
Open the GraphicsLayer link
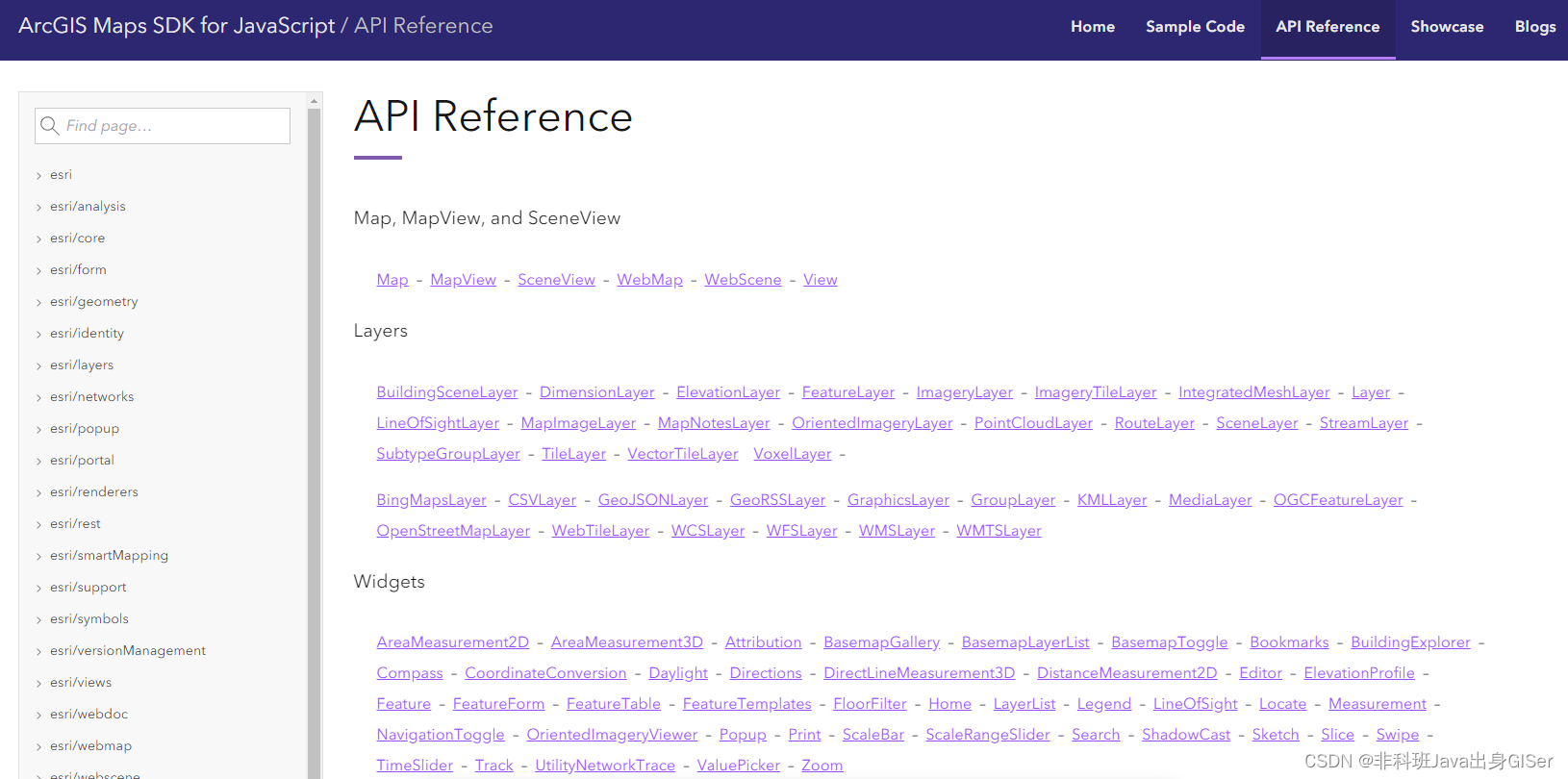click(x=898, y=500)
